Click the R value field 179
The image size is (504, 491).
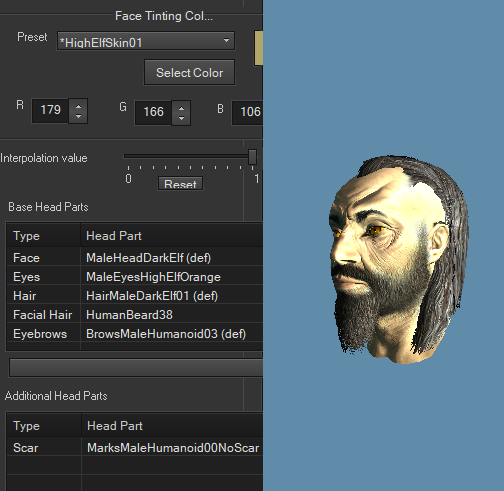coord(50,111)
